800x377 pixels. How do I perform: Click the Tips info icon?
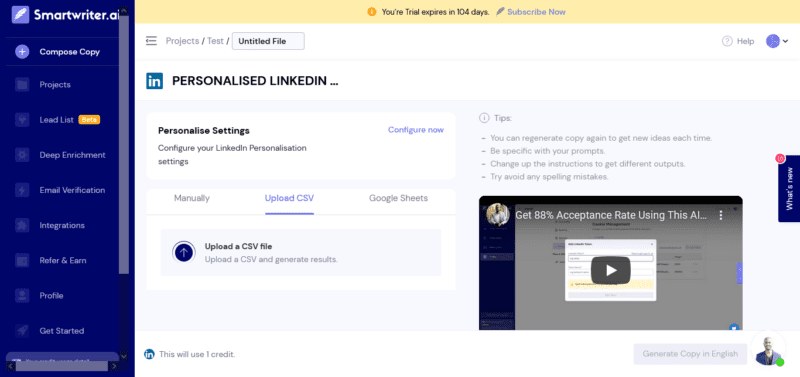pos(484,118)
